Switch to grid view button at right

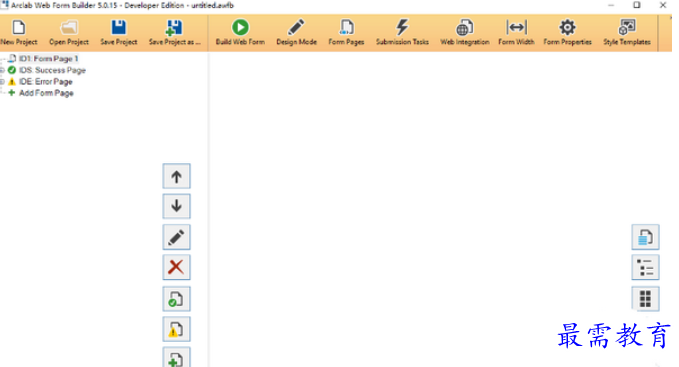click(645, 299)
